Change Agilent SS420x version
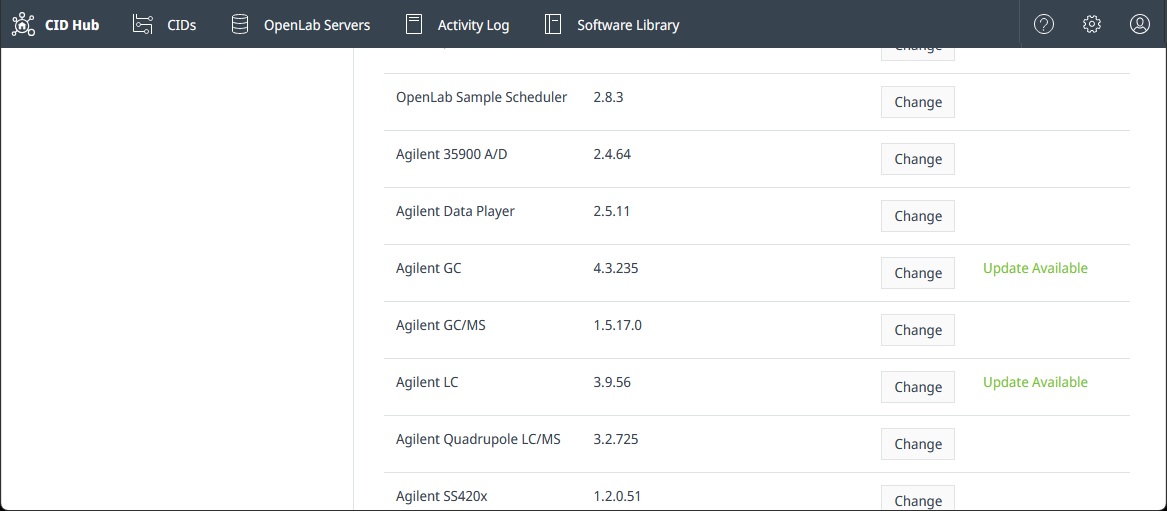 pos(918,498)
